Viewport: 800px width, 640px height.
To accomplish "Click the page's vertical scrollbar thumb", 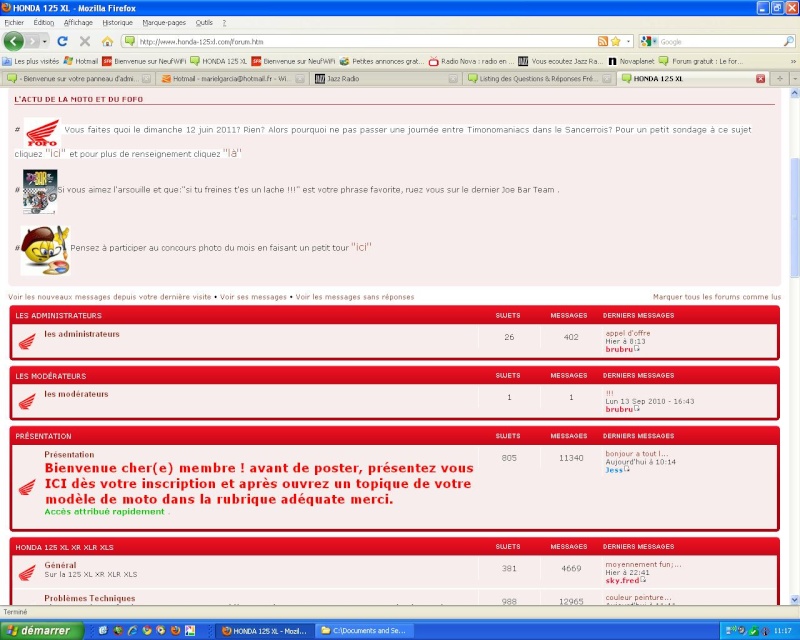I will click(x=794, y=218).
